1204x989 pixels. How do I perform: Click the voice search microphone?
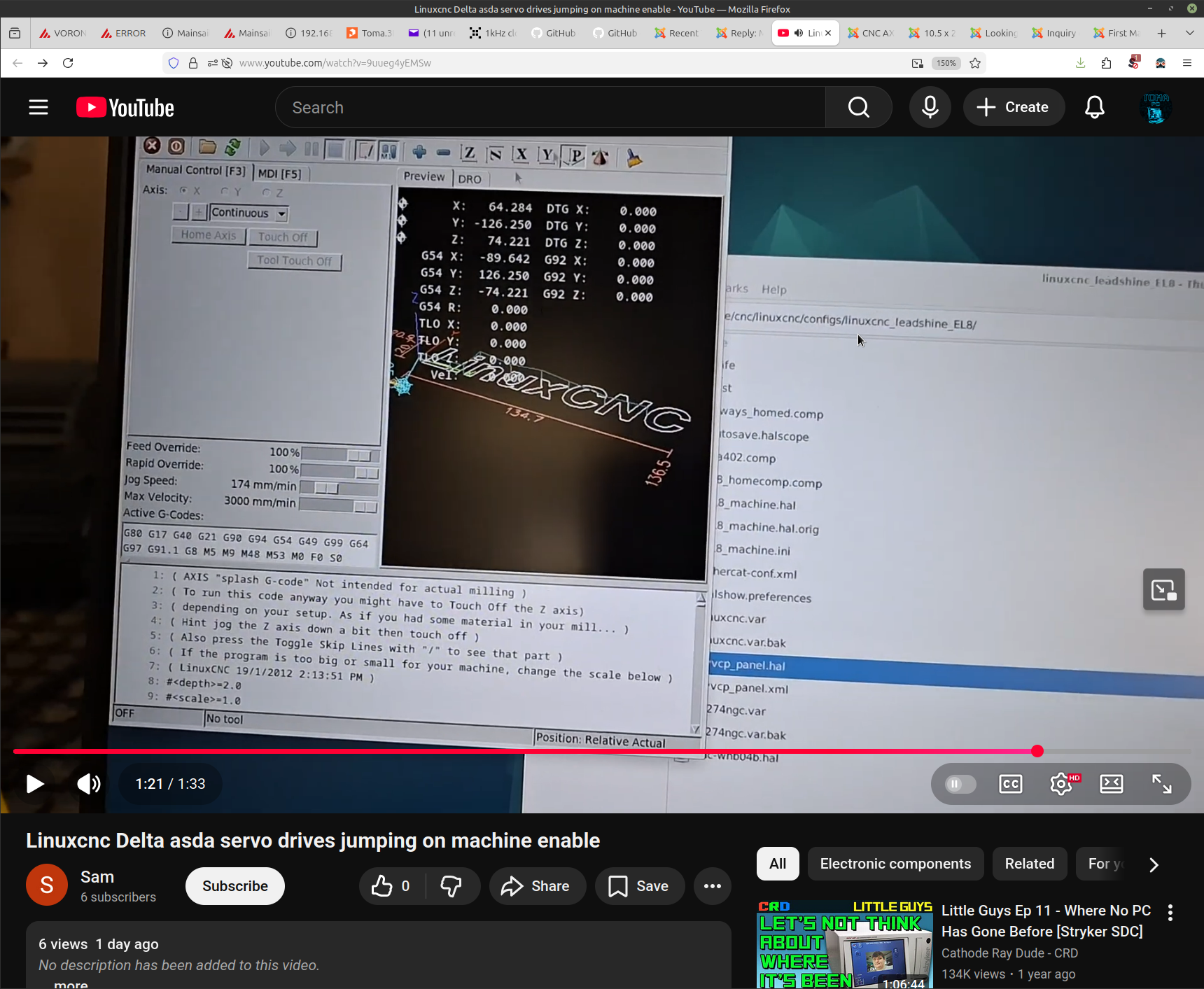(x=930, y=108)
